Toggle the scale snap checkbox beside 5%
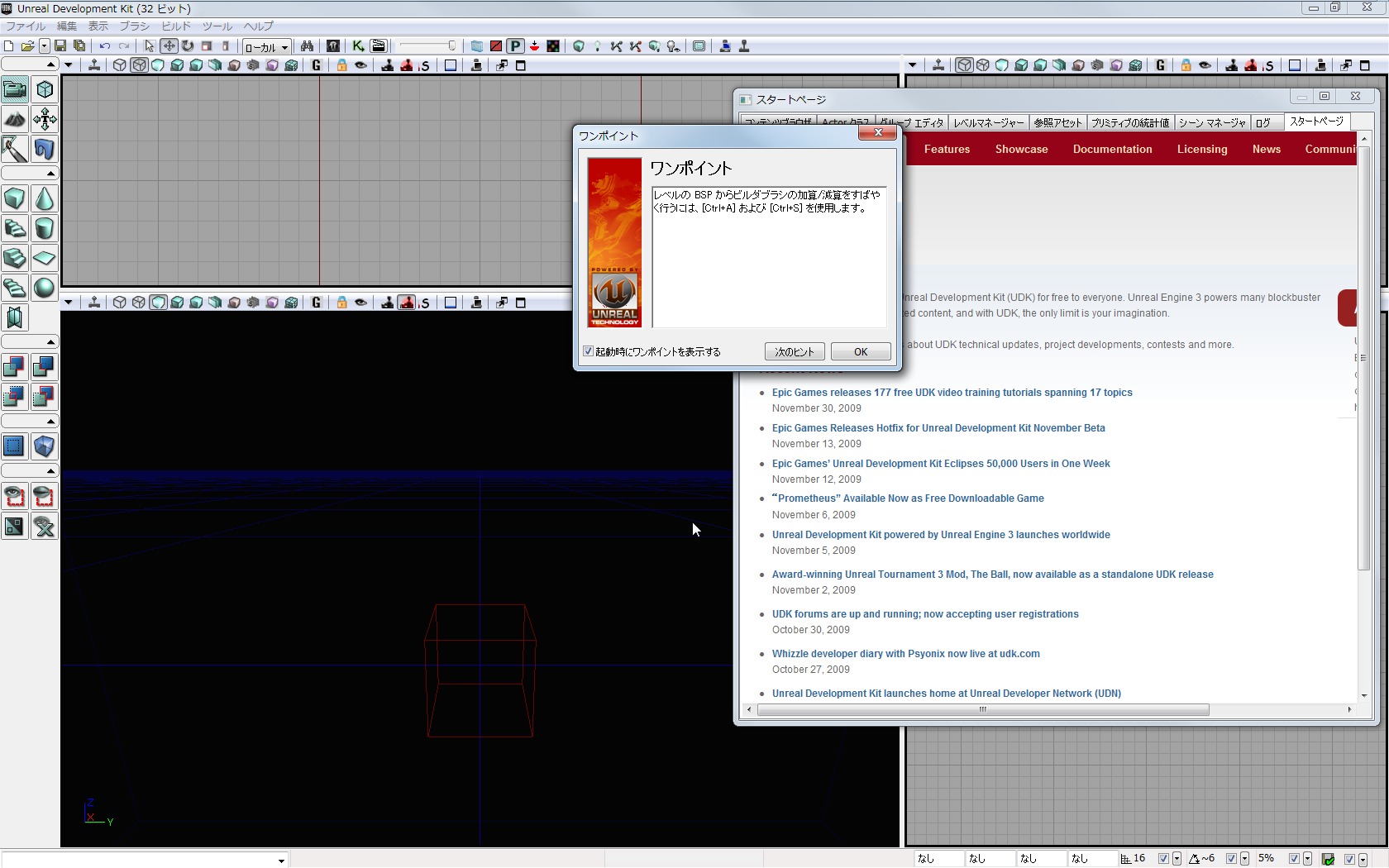 (1294, 859)
